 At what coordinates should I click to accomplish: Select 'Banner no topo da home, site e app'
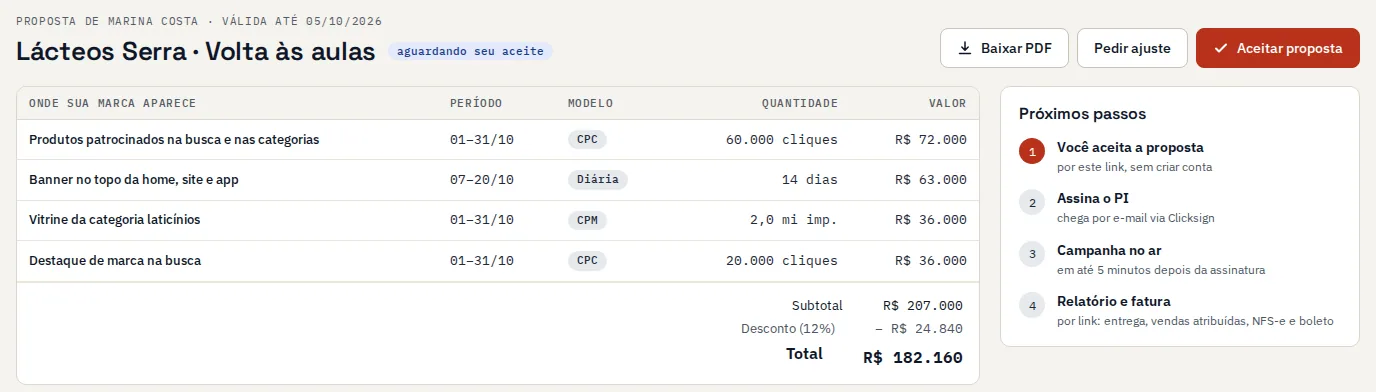click(134, 180)
